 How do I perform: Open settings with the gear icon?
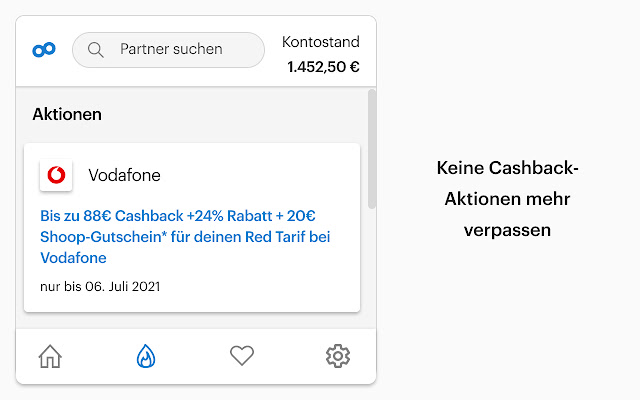point(338,356)
